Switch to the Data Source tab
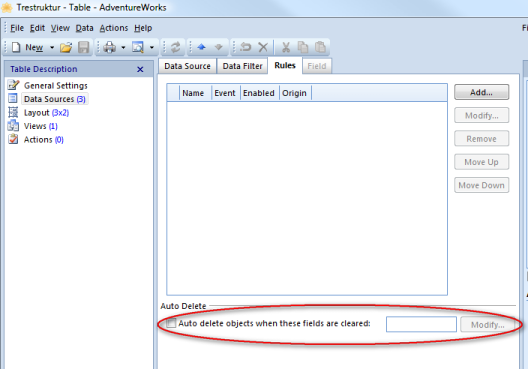528x369 pixels. tap(187, 66)
